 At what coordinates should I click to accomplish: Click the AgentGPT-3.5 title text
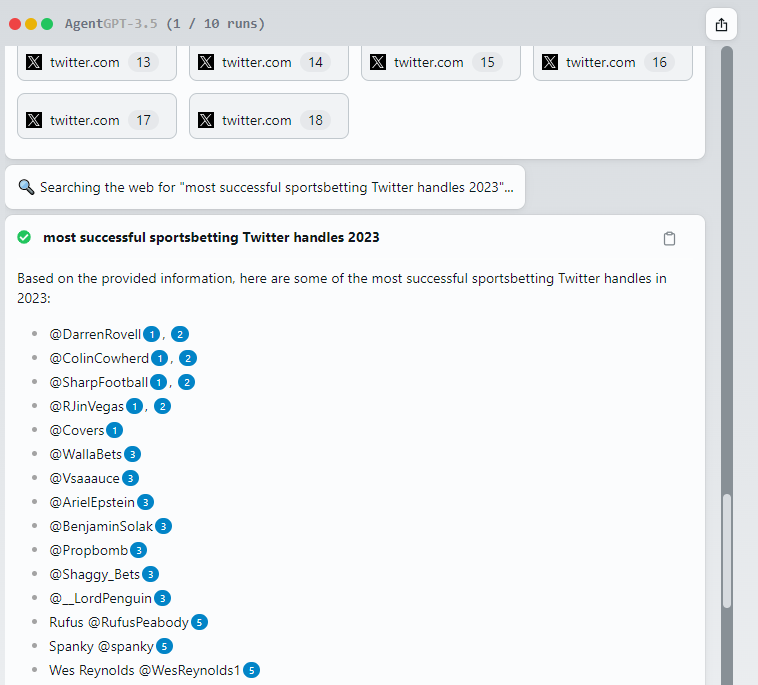[111, 24]
